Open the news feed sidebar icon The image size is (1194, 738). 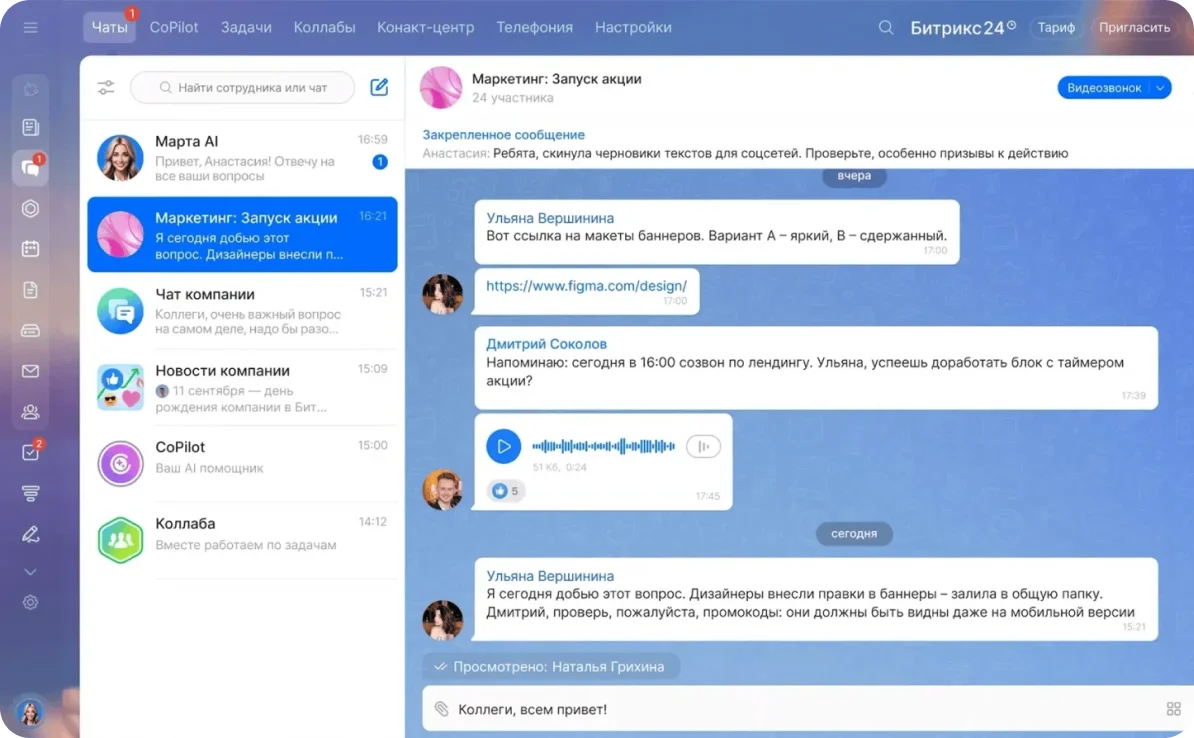(x=30, y=127)
